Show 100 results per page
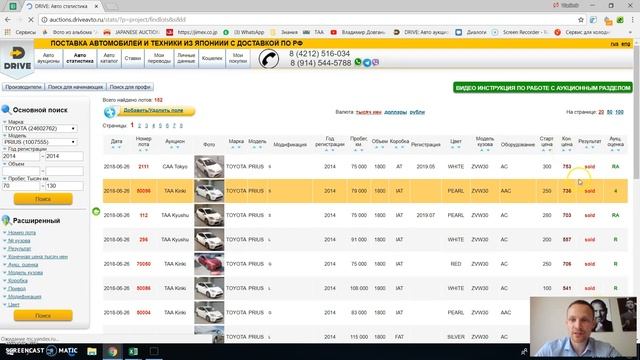Screen dimensions: 640x360 tap(619, 112)
